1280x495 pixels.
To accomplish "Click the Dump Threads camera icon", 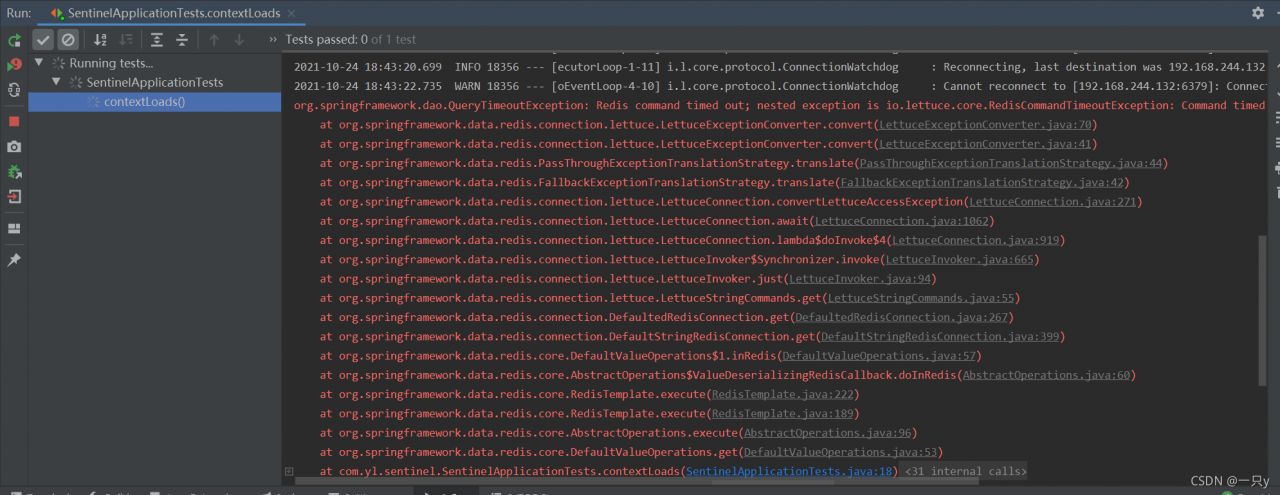I will point(14,147).
